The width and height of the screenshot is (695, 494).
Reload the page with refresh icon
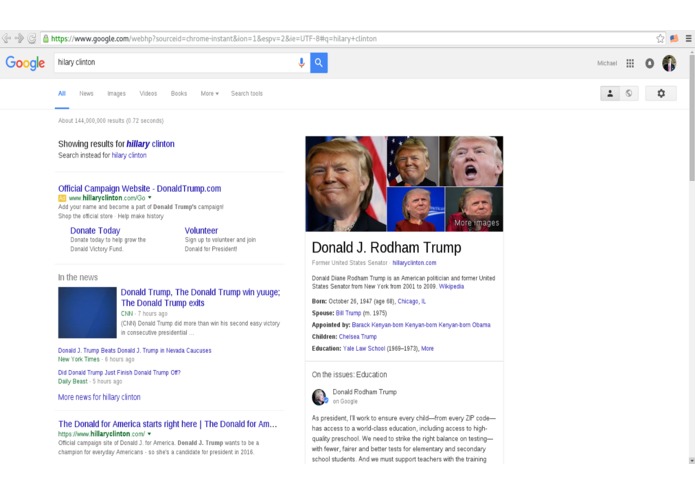[31, 39]
